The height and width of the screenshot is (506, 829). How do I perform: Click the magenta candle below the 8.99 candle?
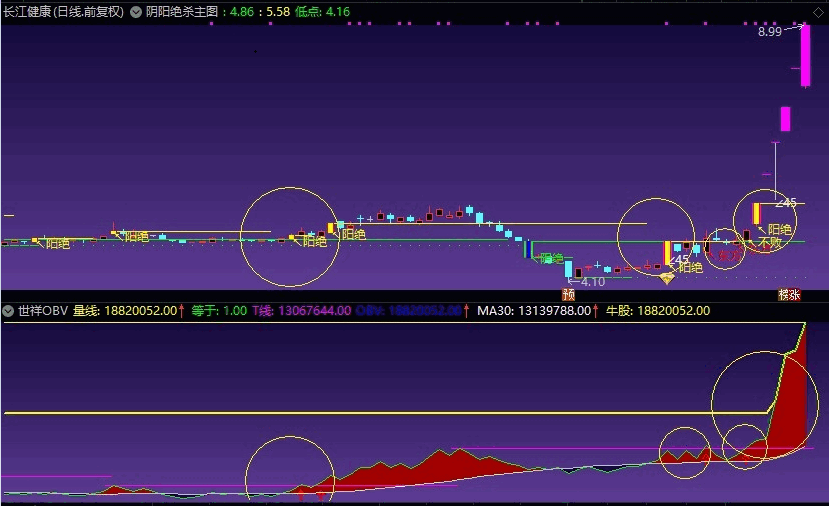tap(785, 119)
